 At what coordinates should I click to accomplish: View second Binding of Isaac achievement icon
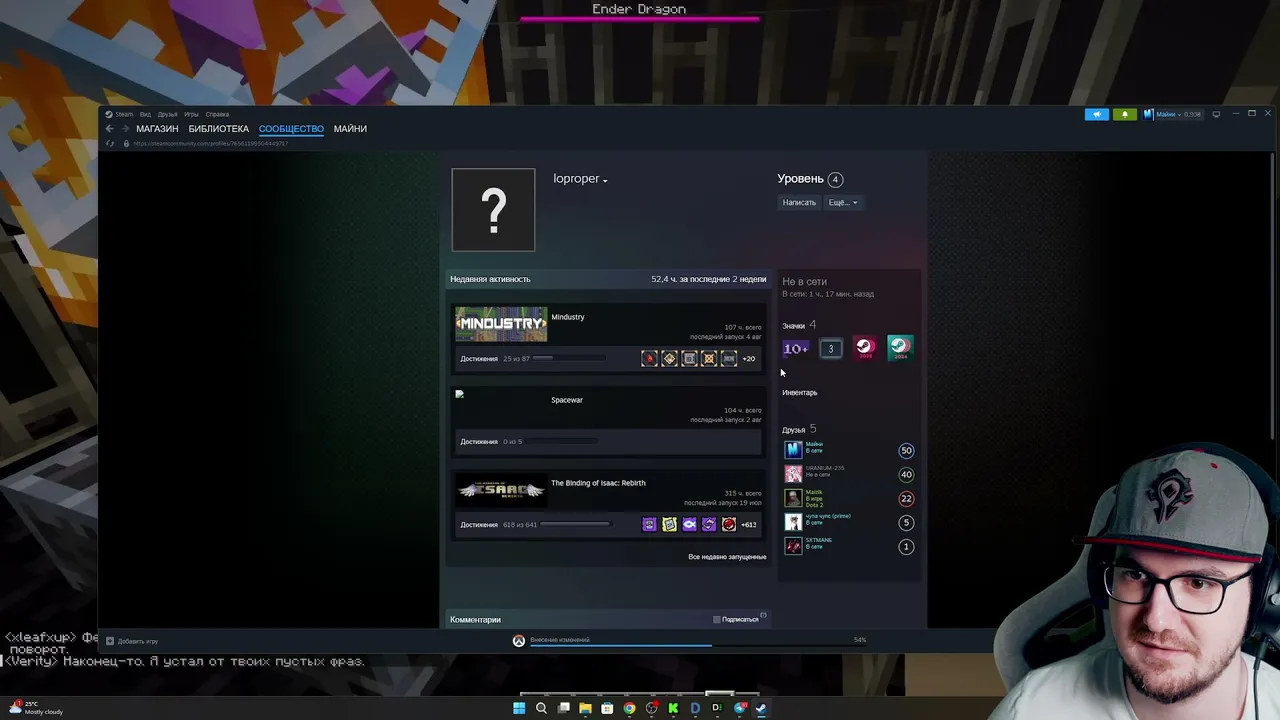669,524
